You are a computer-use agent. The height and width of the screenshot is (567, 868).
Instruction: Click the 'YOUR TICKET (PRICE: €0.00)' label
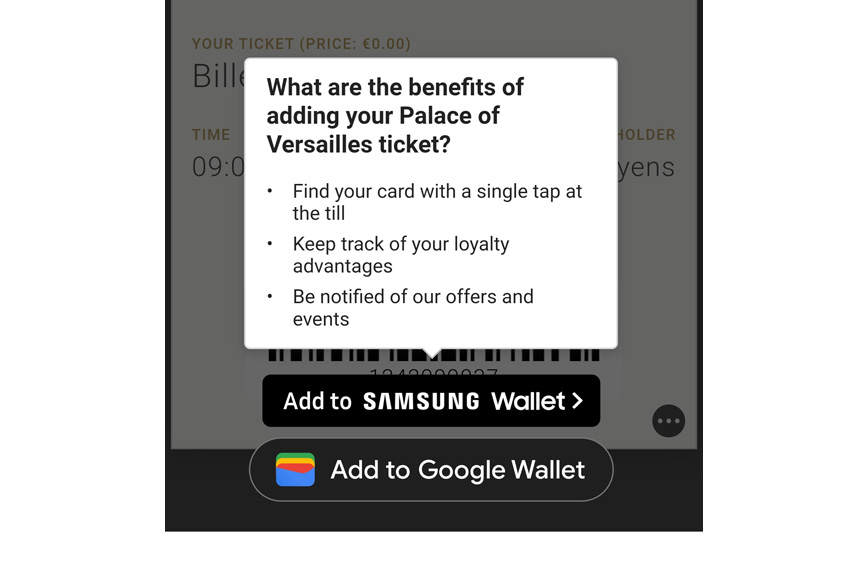coord(301,44)
